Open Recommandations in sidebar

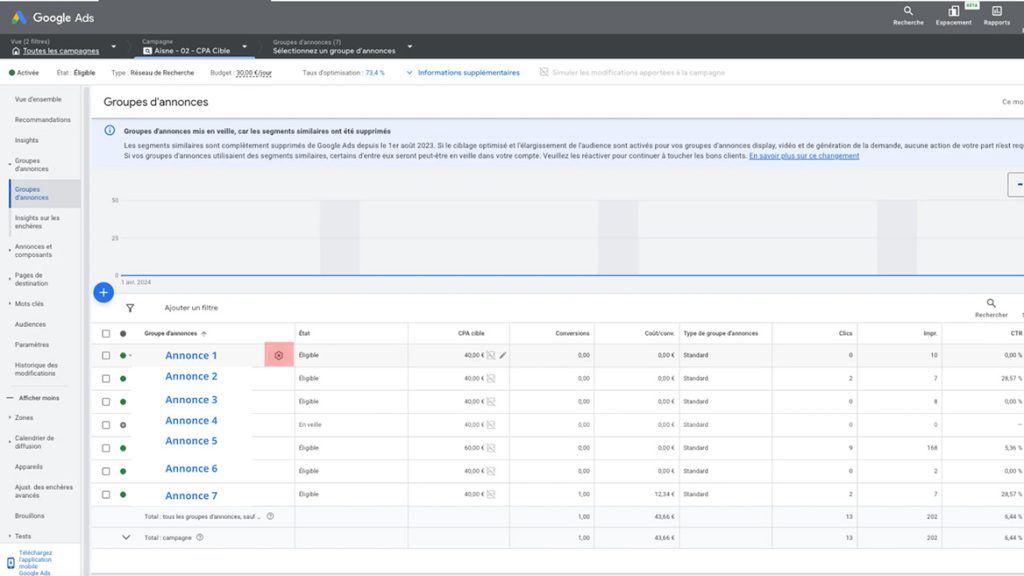pos(42,120)
